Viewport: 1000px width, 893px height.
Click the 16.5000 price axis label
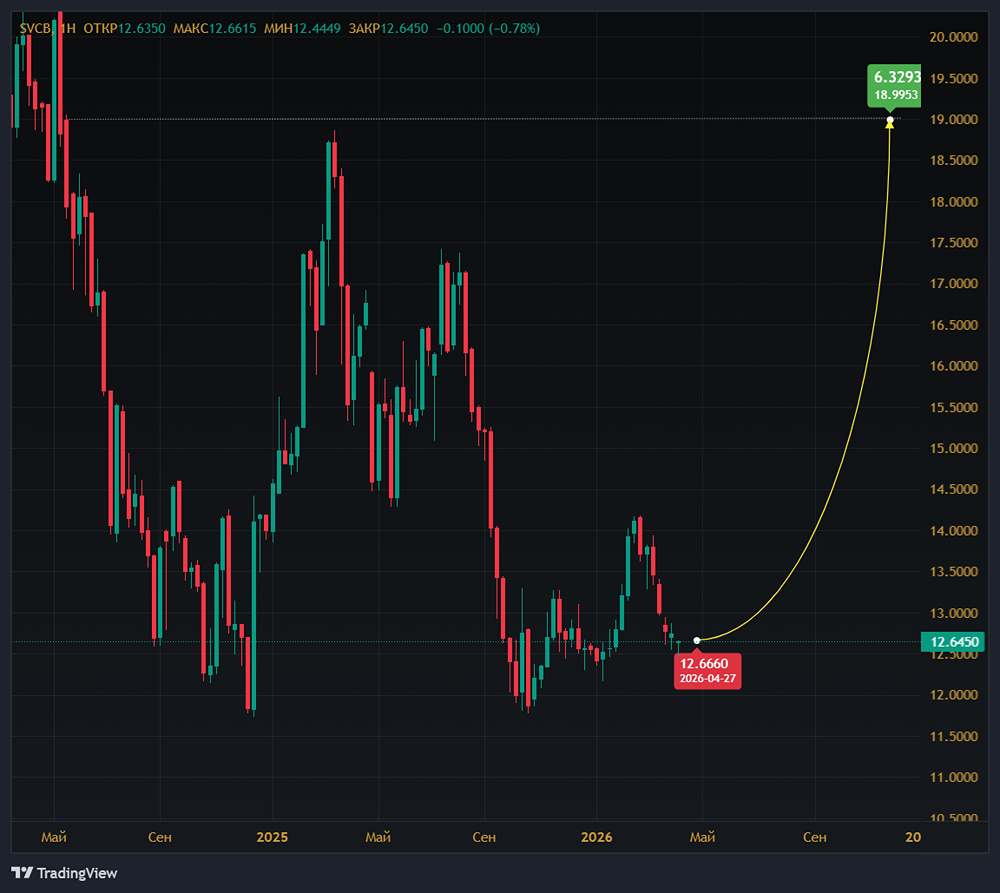click(x=953, y=325)
